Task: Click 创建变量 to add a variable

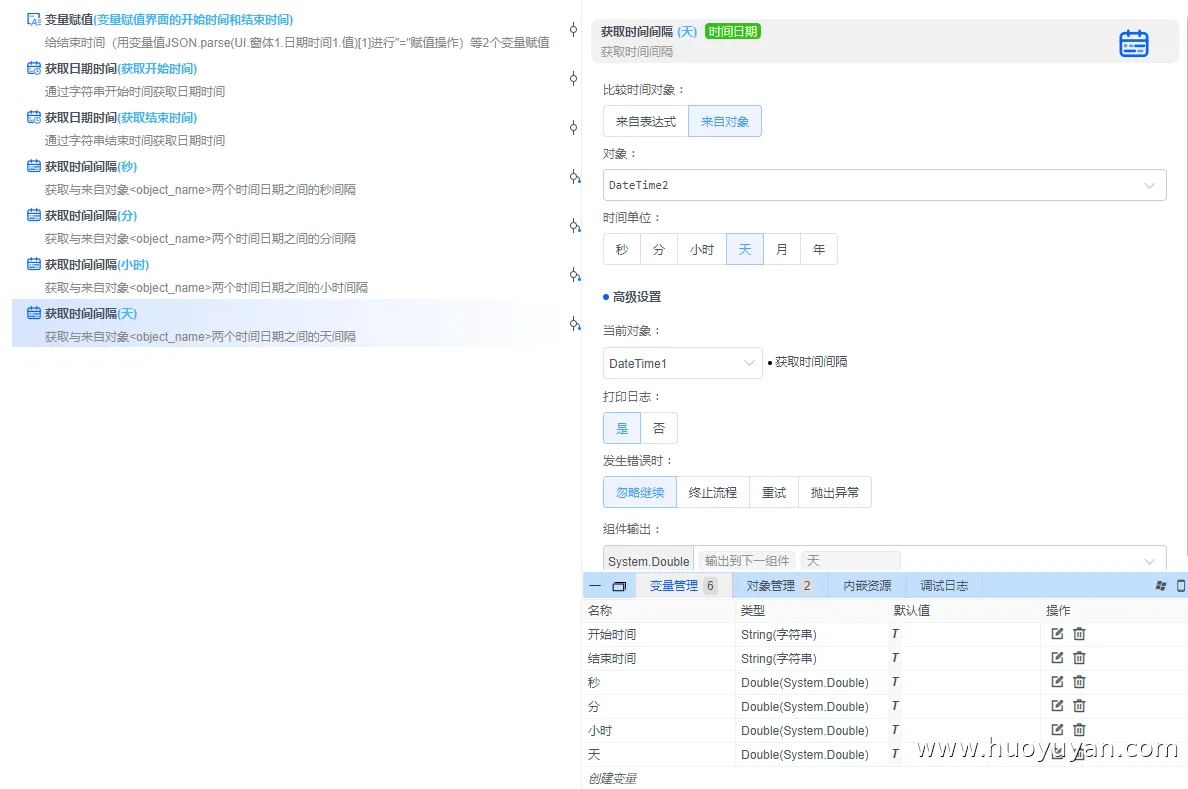Action: pyautogui.click(x=612, y=778)
